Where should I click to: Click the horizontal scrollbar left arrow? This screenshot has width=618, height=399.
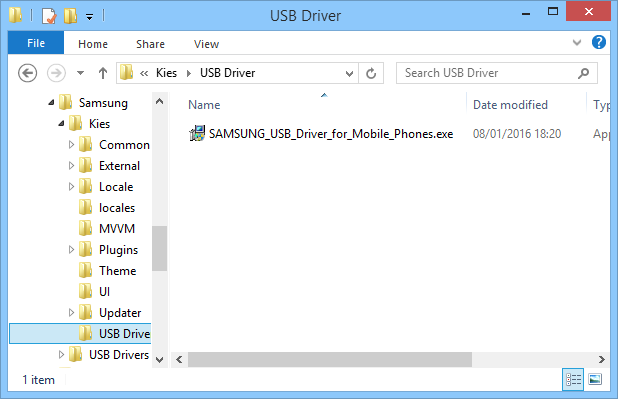pos(179,359)
